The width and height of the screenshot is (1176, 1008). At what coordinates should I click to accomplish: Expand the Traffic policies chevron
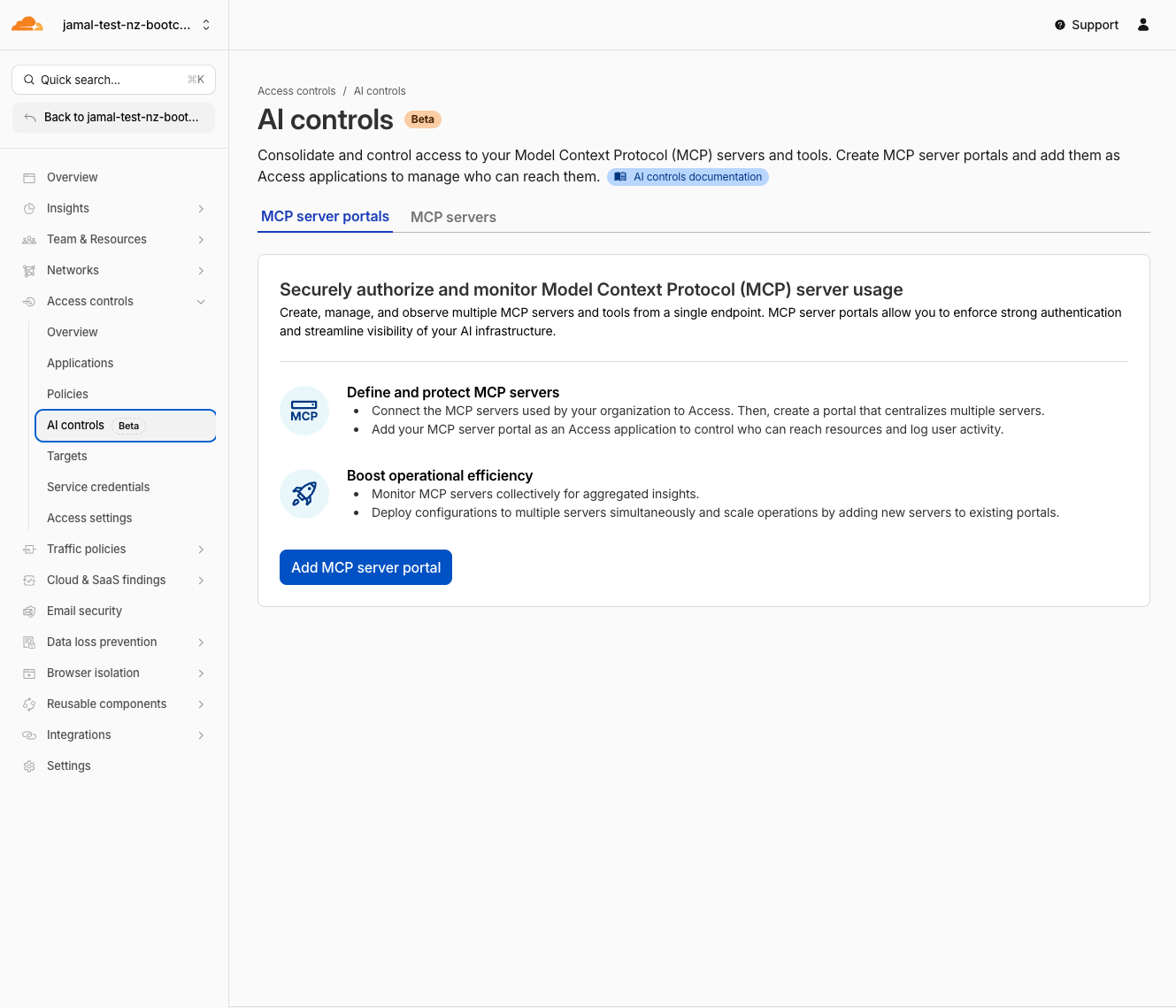pyautogui.click(x=201, y=550)
